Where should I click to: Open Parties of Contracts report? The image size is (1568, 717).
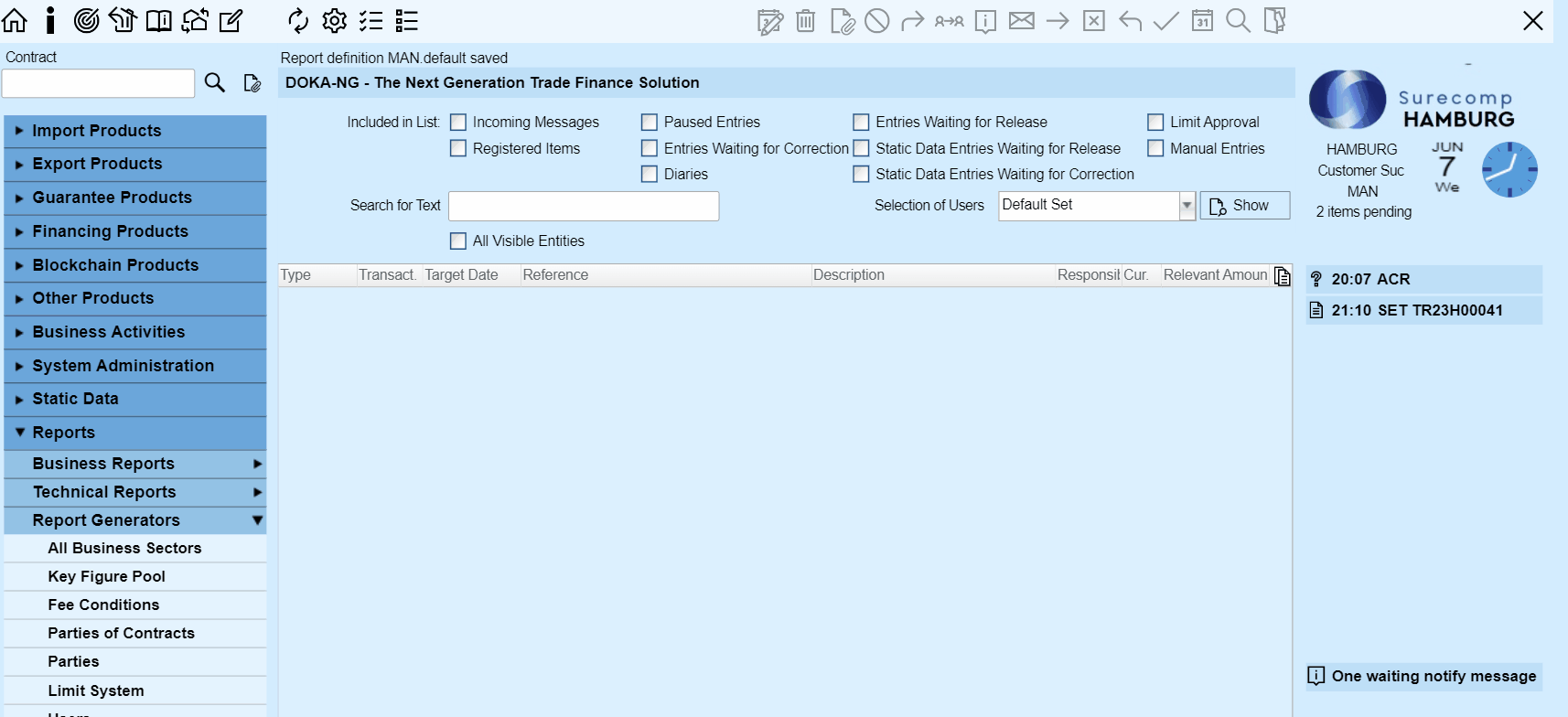pos(135,633)
